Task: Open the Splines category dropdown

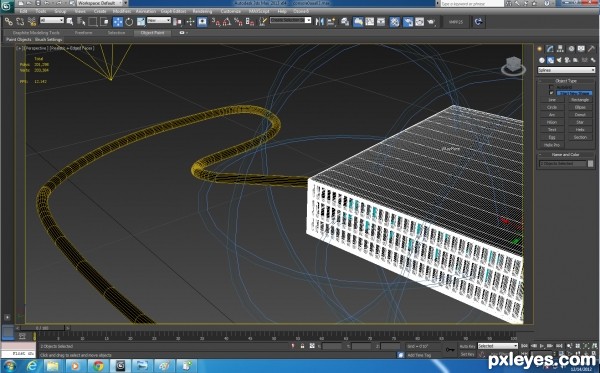Action: click(x=566, y=70)
